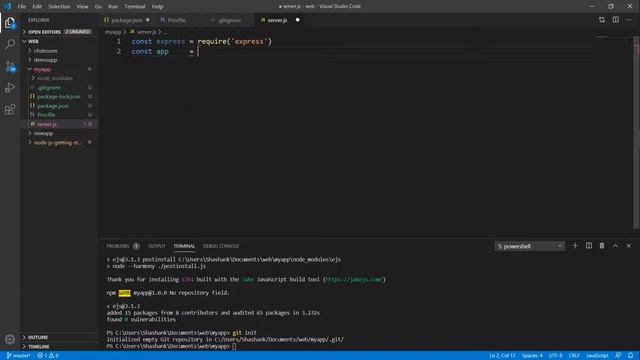Switch to the Output panel tab
The height and width of the screenshot is (360, 640).
coord(156,246)
